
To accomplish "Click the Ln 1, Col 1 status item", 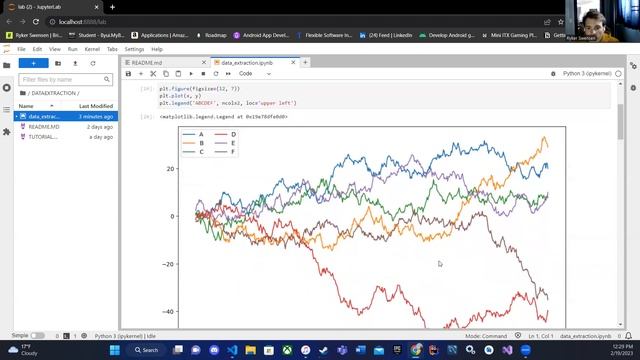I will pyautogui.click(x=541, y=336).
